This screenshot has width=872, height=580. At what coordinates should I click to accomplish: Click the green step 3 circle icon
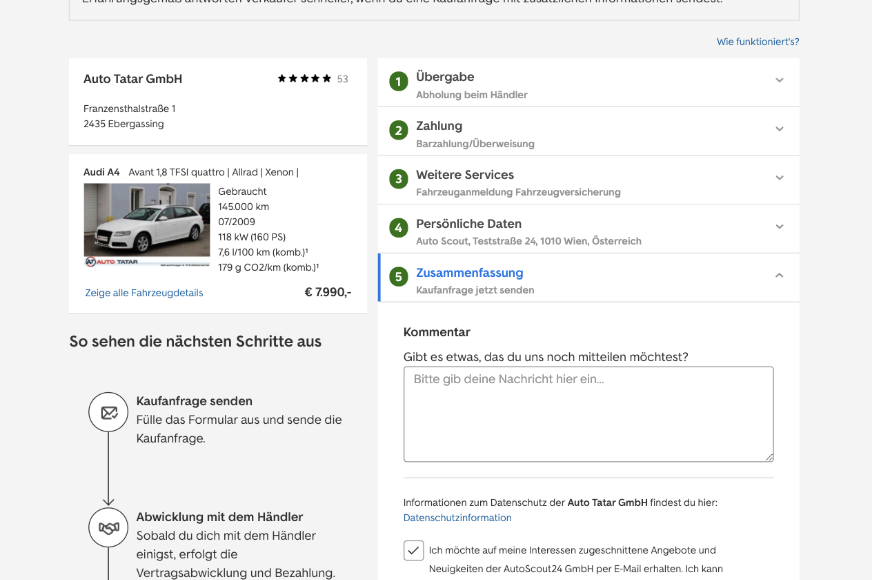tap(398, 179)
